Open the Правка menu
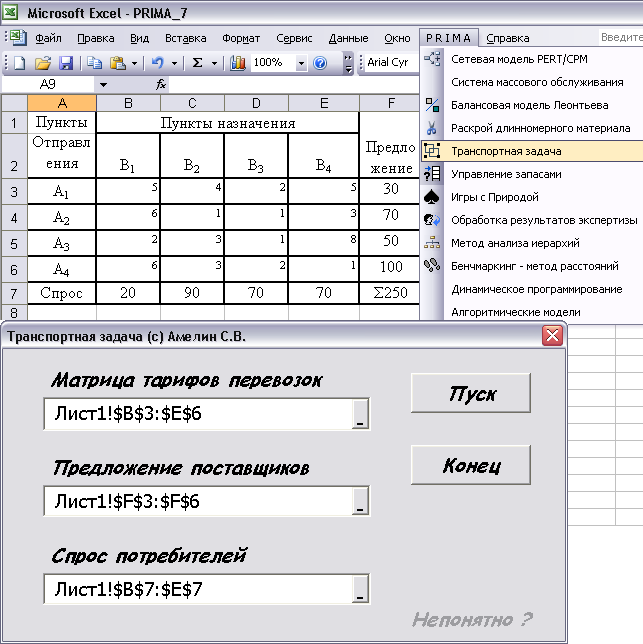Image resolution: width=643 pixels, height=644 pixels. tap(96, 38)
